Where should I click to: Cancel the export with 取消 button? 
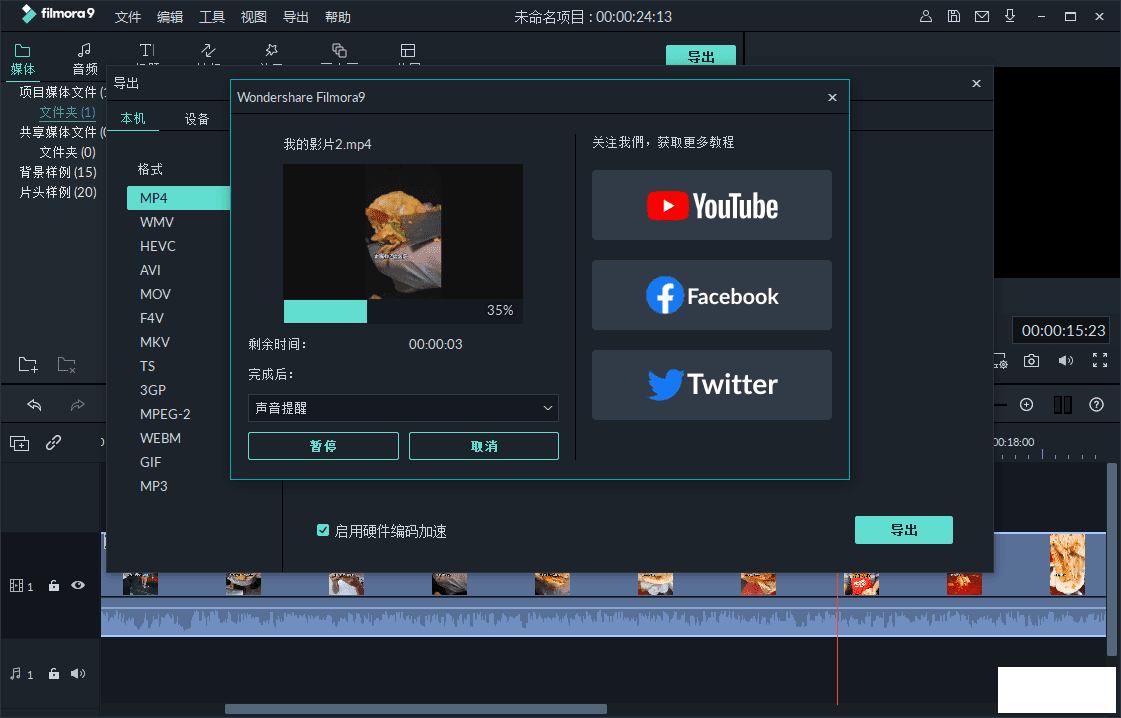(x=484, y=446)
